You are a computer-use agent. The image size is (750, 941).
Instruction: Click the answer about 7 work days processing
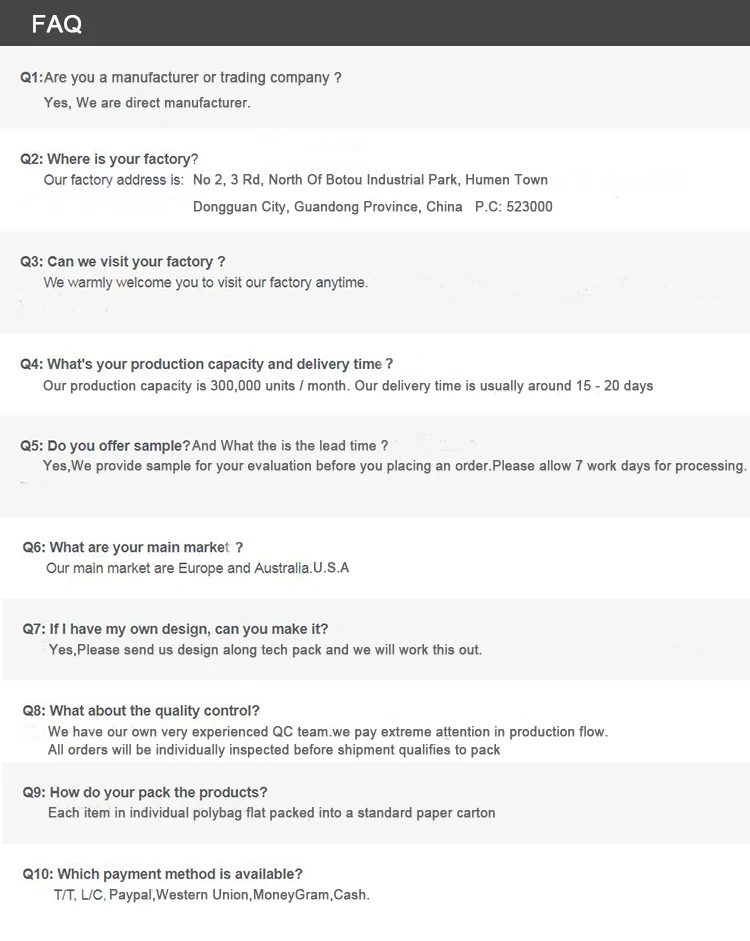[395, 466]
